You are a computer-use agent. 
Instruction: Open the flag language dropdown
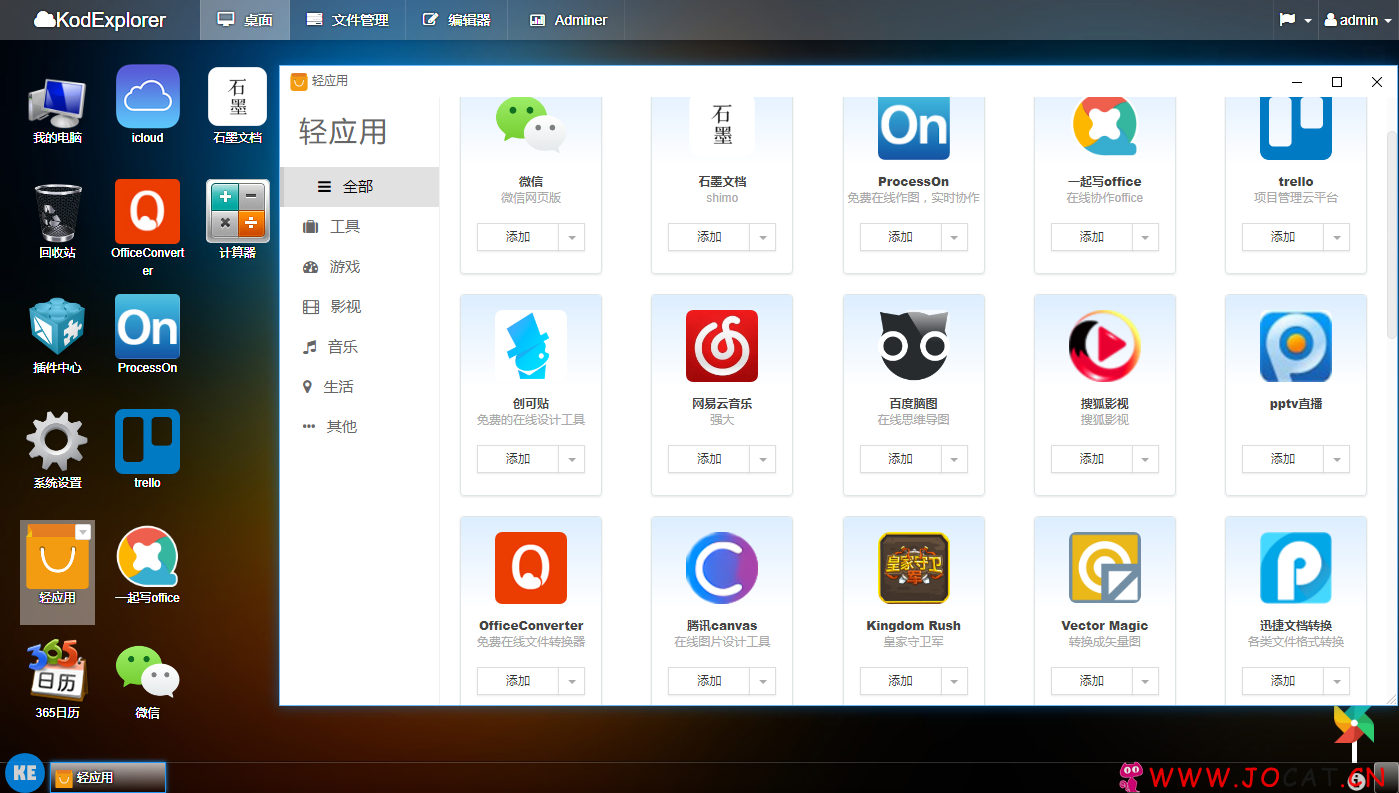pos(1295,20)
